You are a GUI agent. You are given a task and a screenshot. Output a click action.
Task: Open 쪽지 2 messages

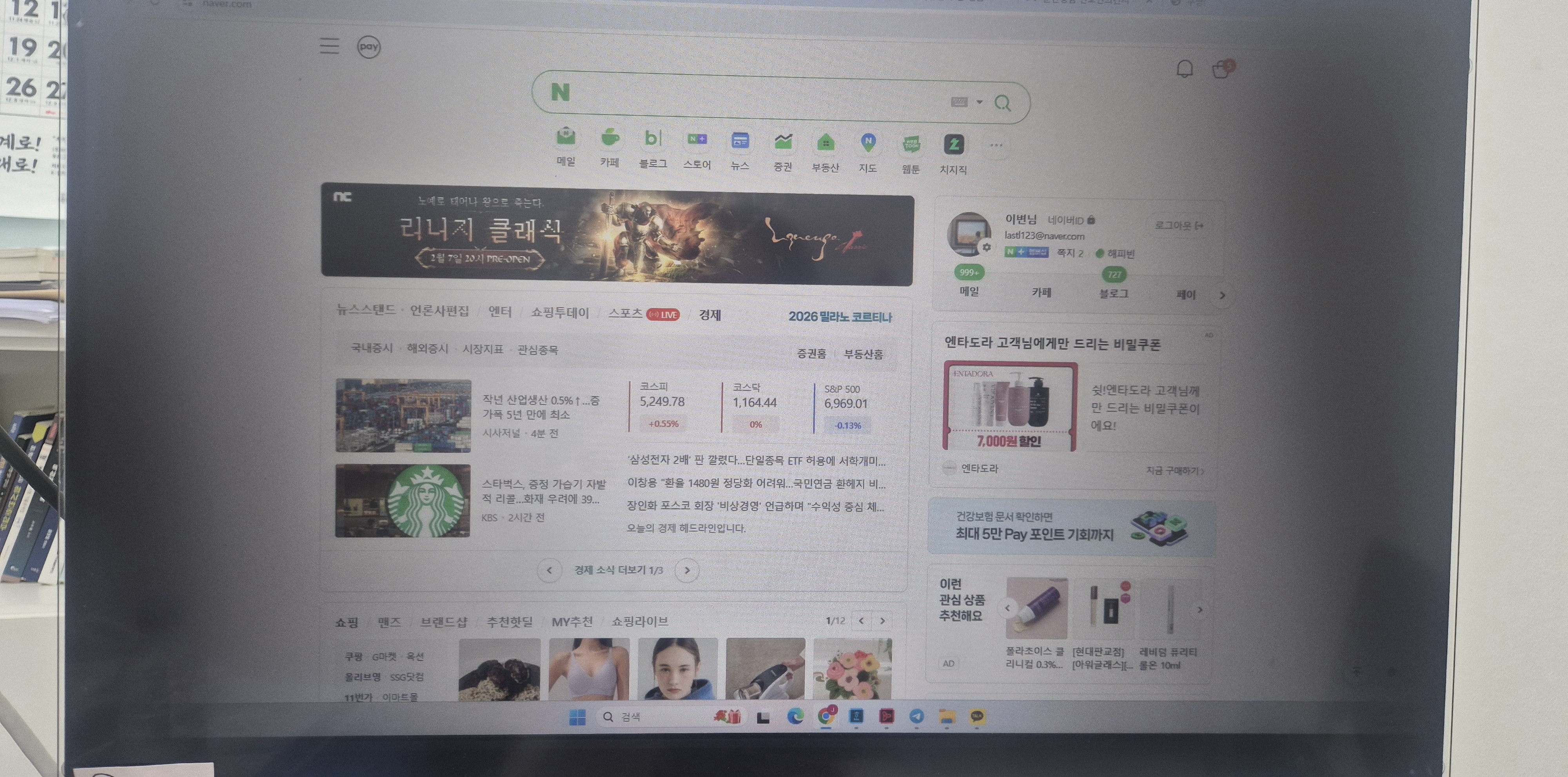pos(1070,253)
